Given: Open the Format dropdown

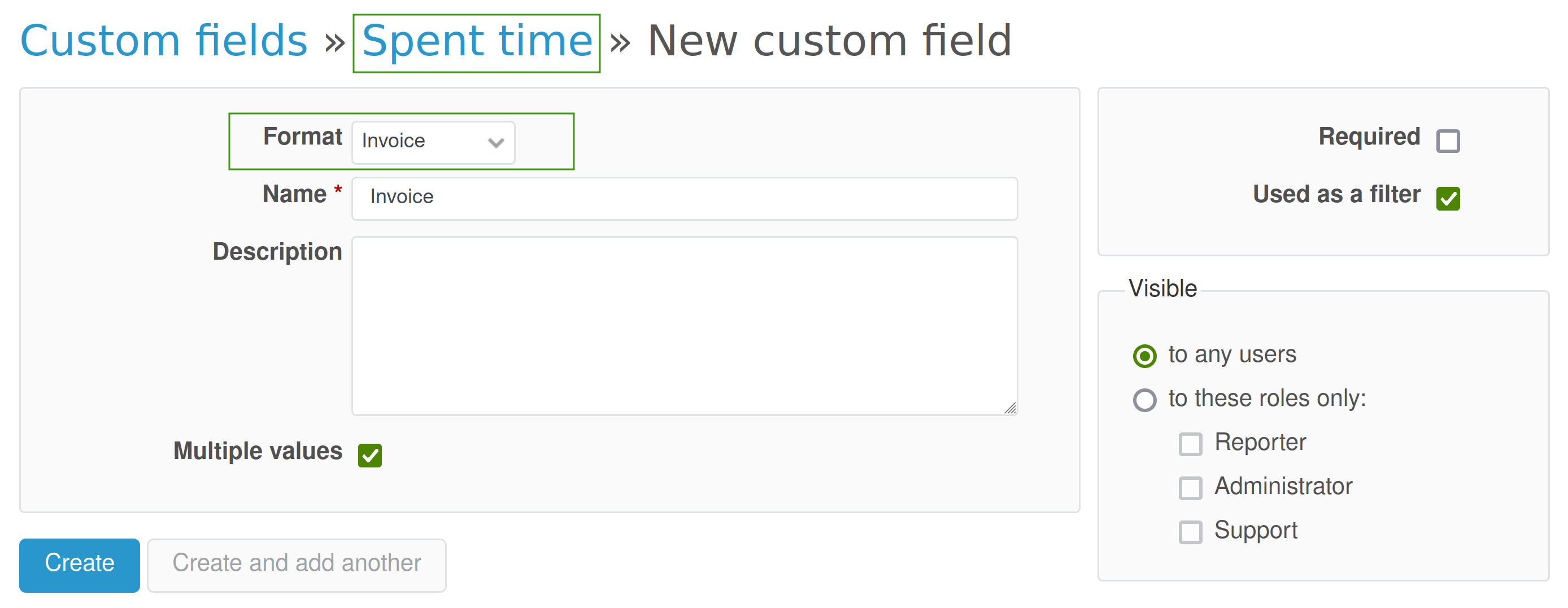Looking at the screenshot, I should (433, 142).
